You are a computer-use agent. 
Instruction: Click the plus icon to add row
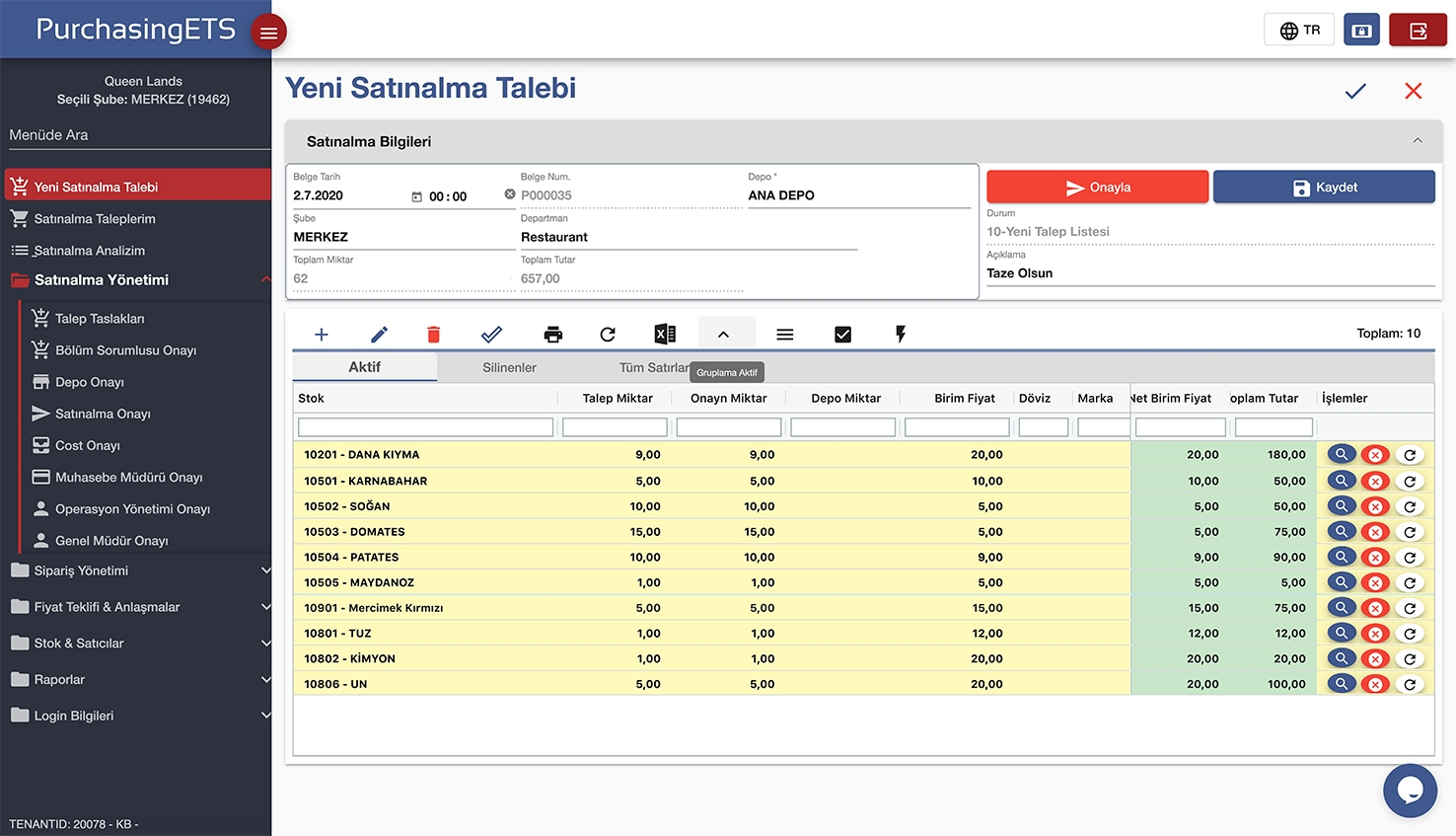(321, 335)
